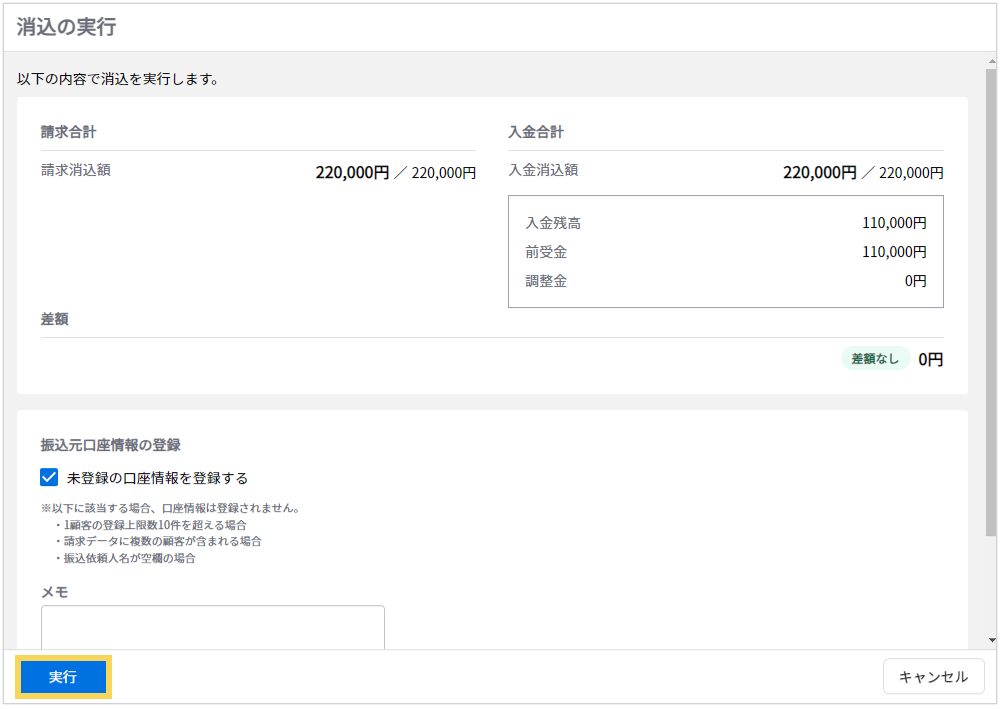
Task: Click the vertical scrollbar thumb
Action: (991, 300)
